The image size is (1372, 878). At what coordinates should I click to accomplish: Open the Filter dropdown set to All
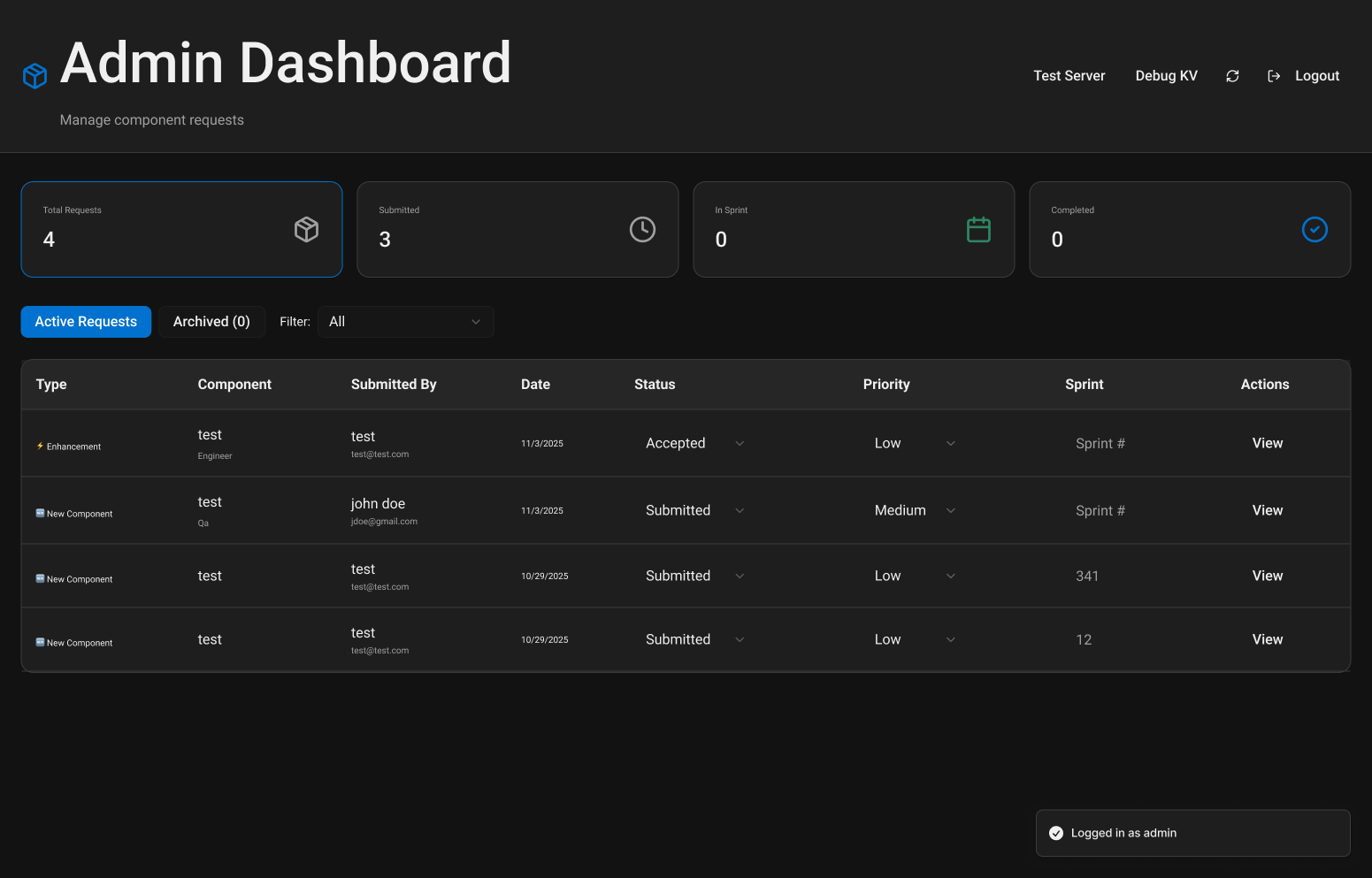pyautogui.click(x=405, y=321)
